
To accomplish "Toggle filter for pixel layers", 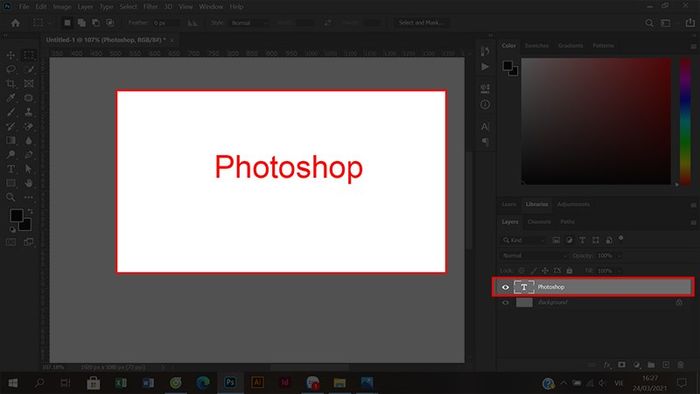I will pos(556,240).
